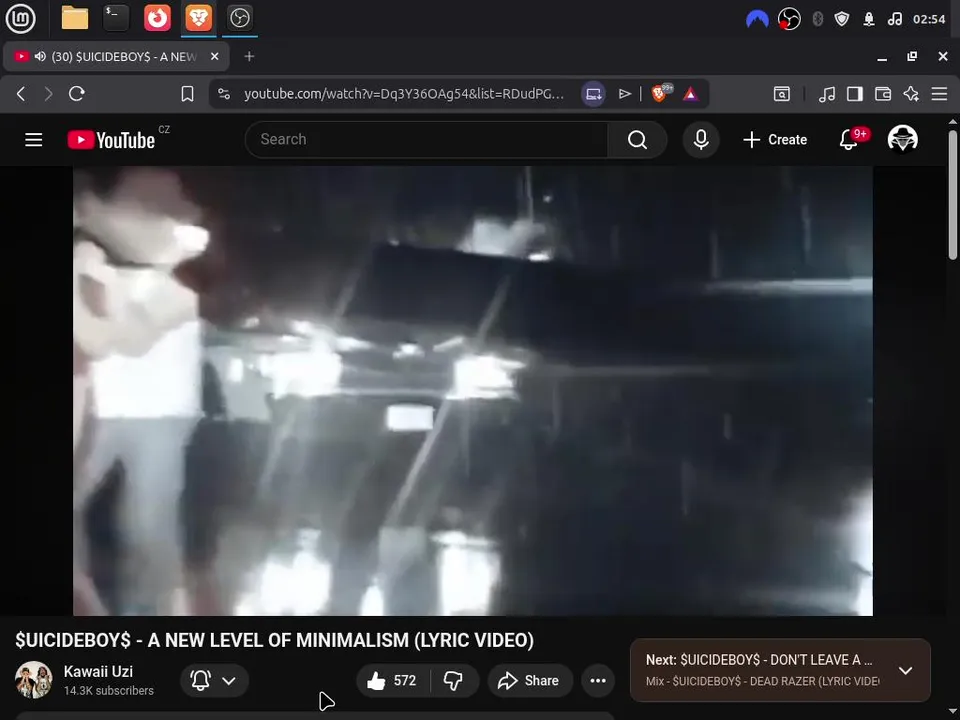Click the video title text
This screenshot has width=960, height=720.
click(x=274, y=640)
